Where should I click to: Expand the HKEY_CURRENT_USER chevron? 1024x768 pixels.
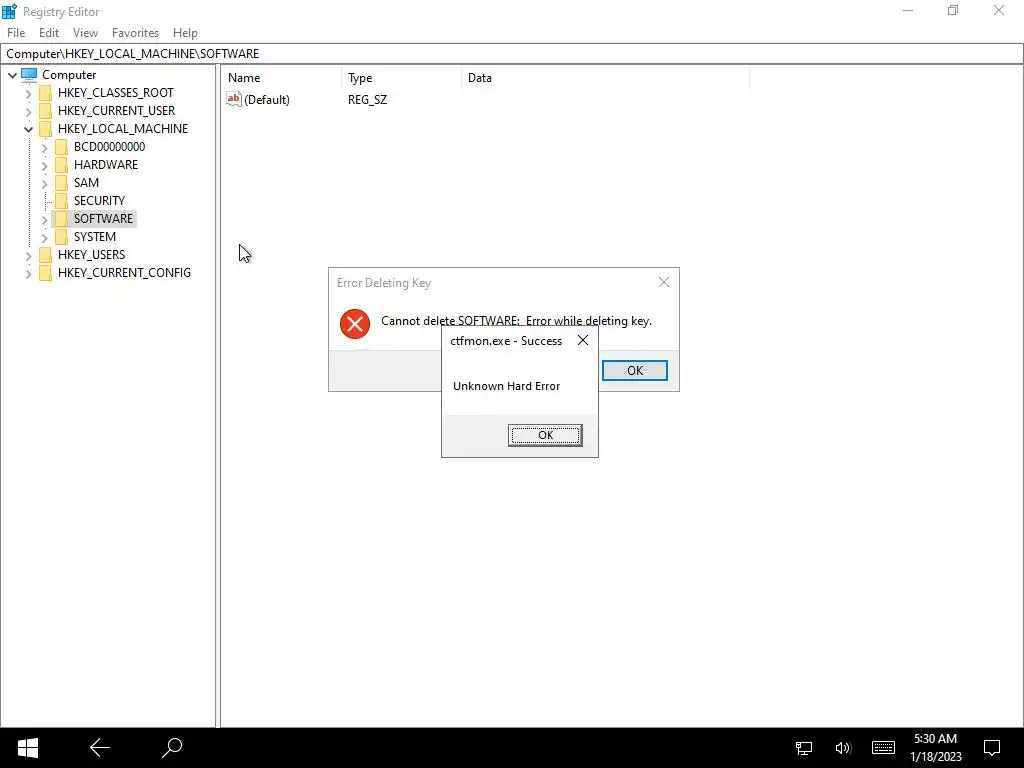point(28,112)
